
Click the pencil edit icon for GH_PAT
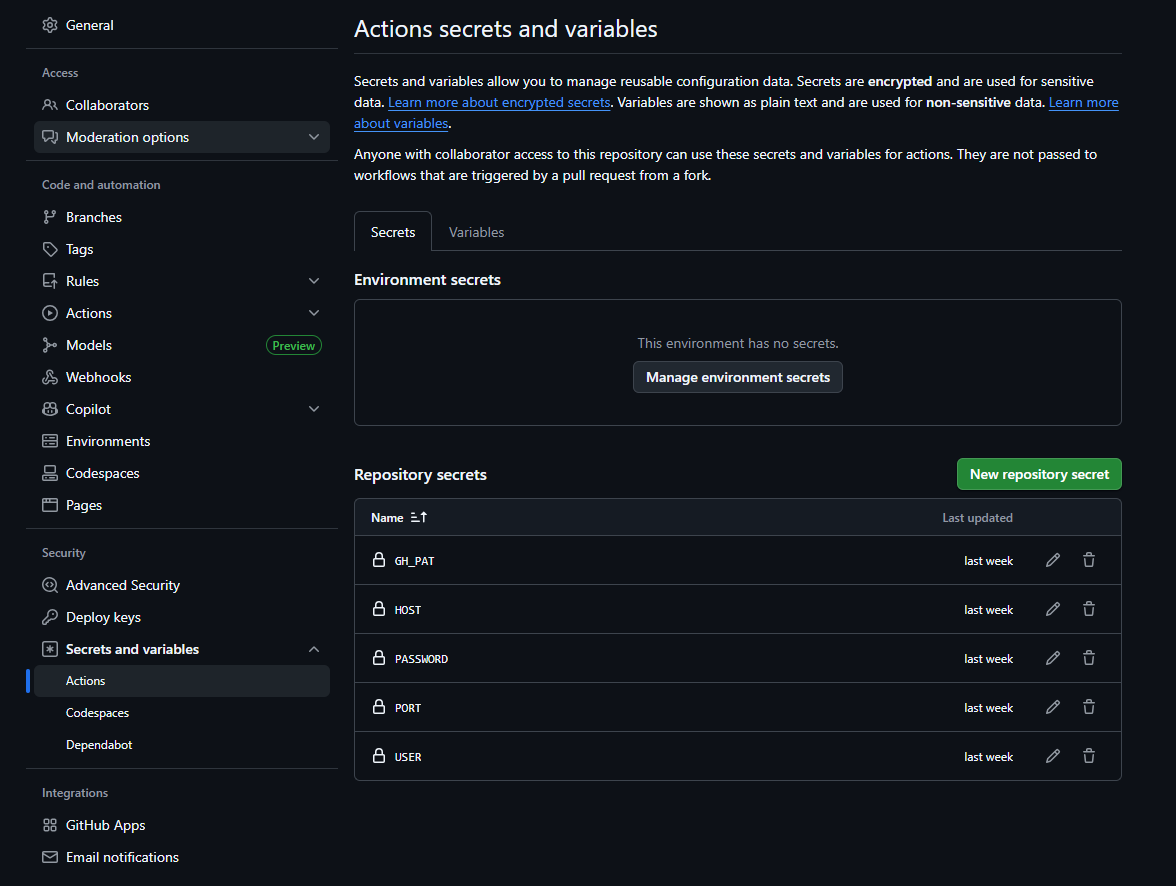1052,561
